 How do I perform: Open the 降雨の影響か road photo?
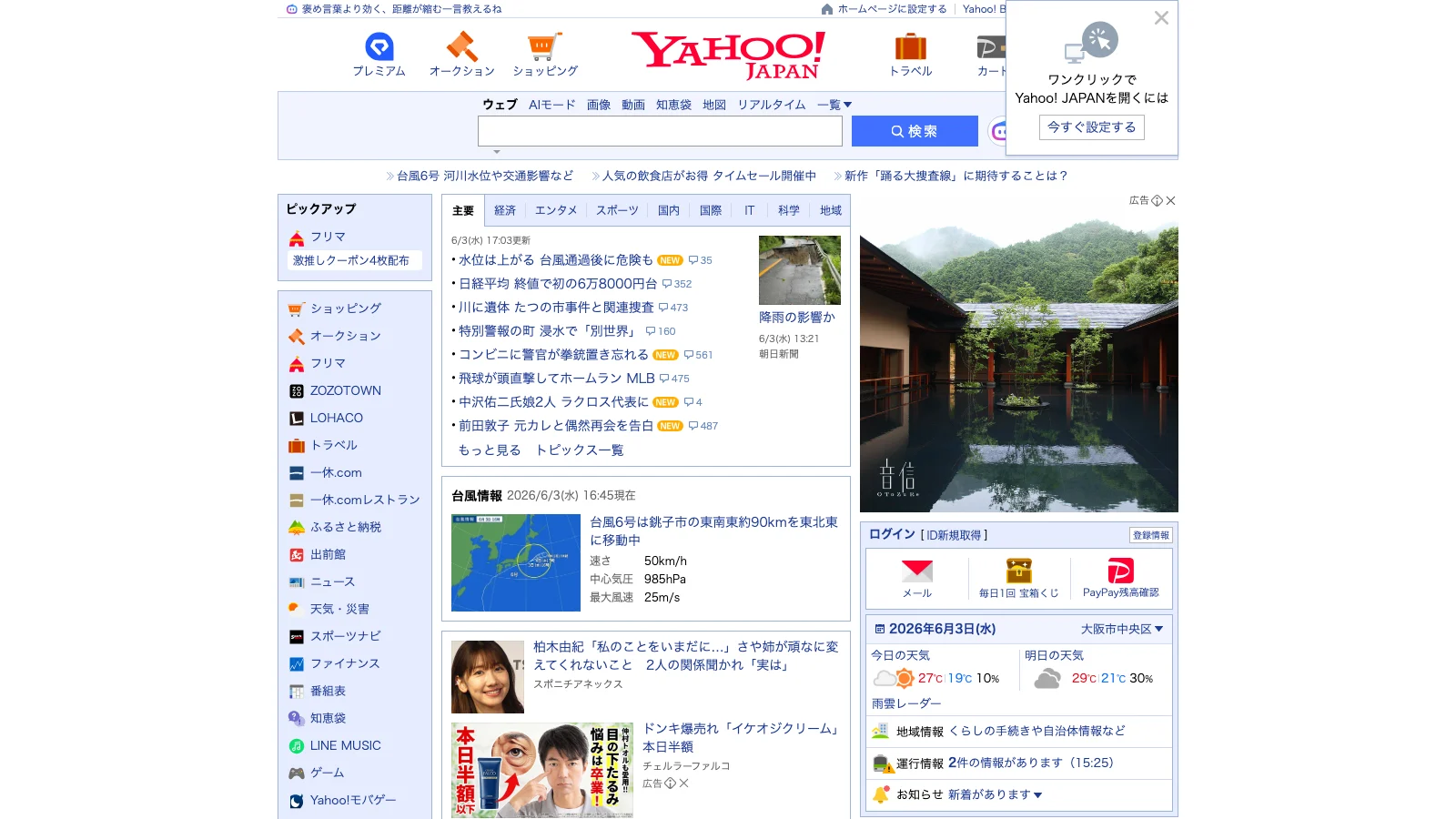coord(800,270)
